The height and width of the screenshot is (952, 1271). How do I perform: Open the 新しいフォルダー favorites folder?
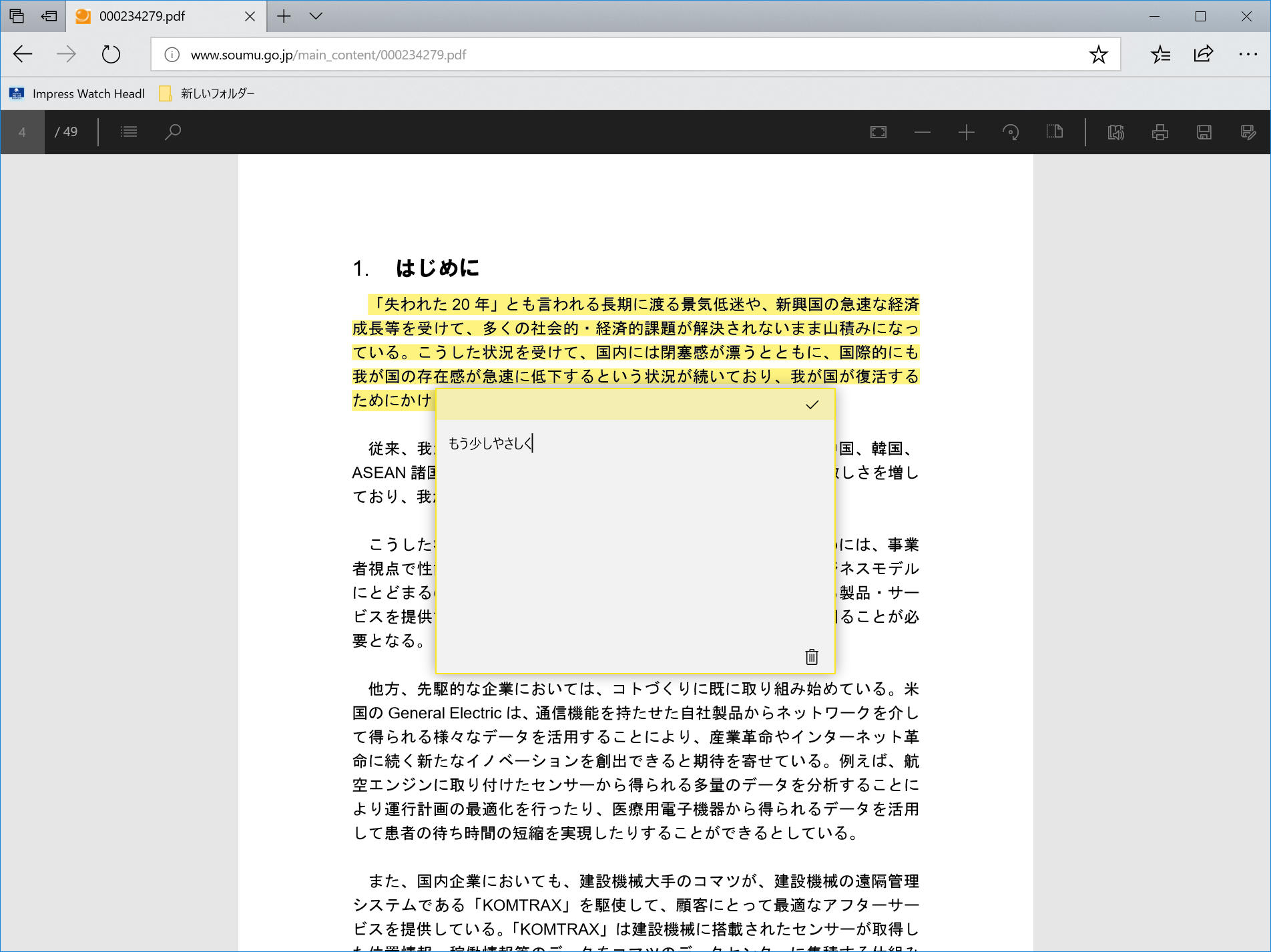click(206, 93)
